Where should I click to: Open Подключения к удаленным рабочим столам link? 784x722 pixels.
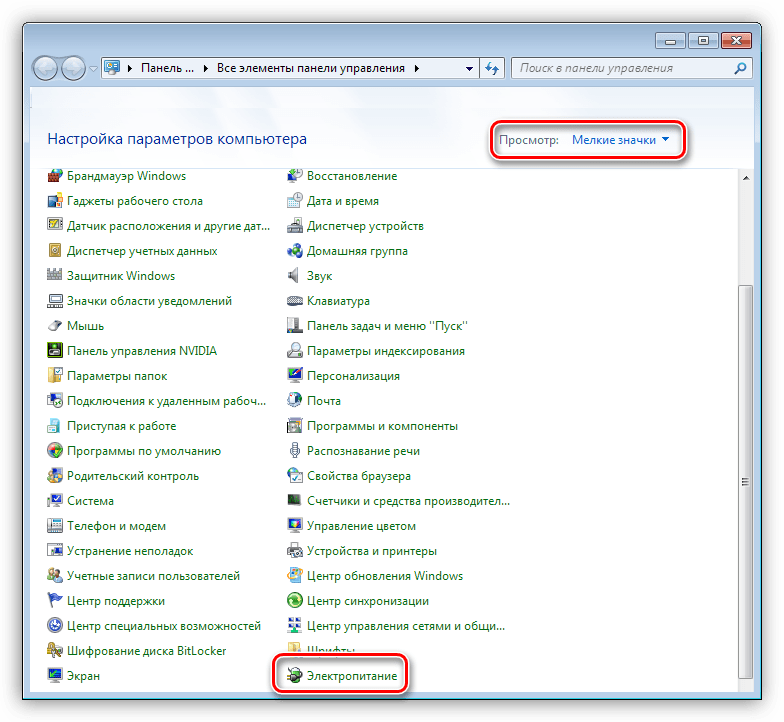click(x=166, y=401)
